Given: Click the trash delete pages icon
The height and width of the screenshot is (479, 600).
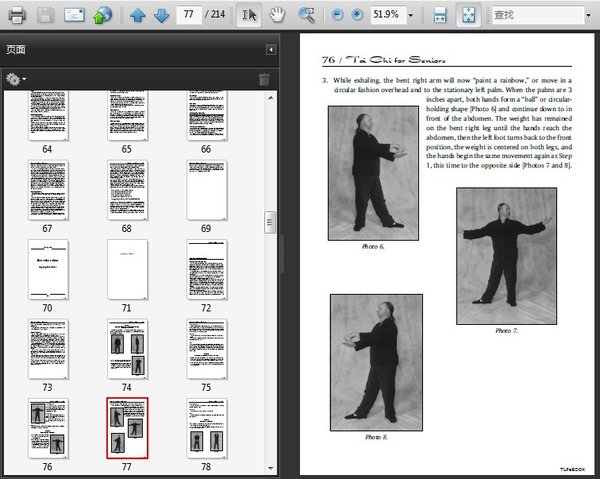Looking at the screenshot, I should click(264, 79).
